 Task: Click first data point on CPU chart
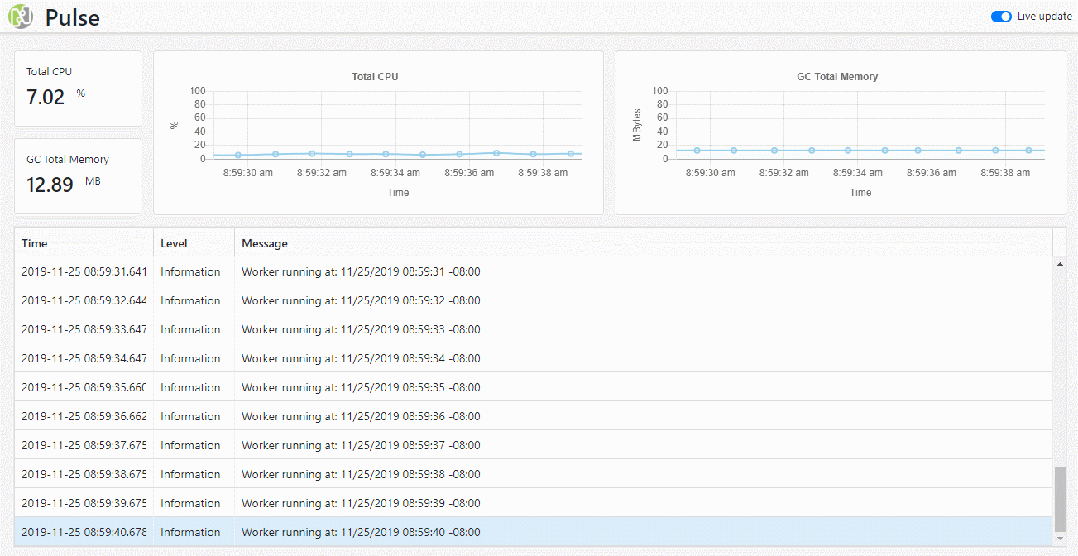(x=238, y=155)
